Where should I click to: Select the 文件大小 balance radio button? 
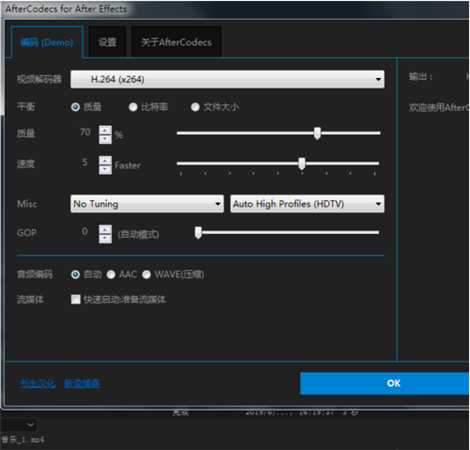(195, 107)
